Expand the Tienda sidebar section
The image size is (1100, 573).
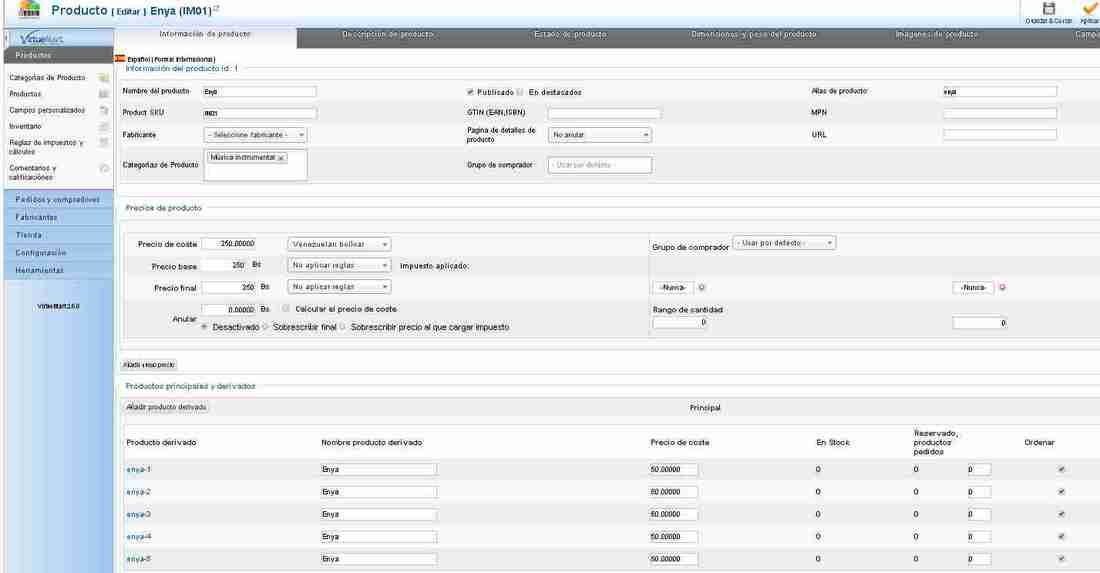pyautogui.click(x=58, y=235)
